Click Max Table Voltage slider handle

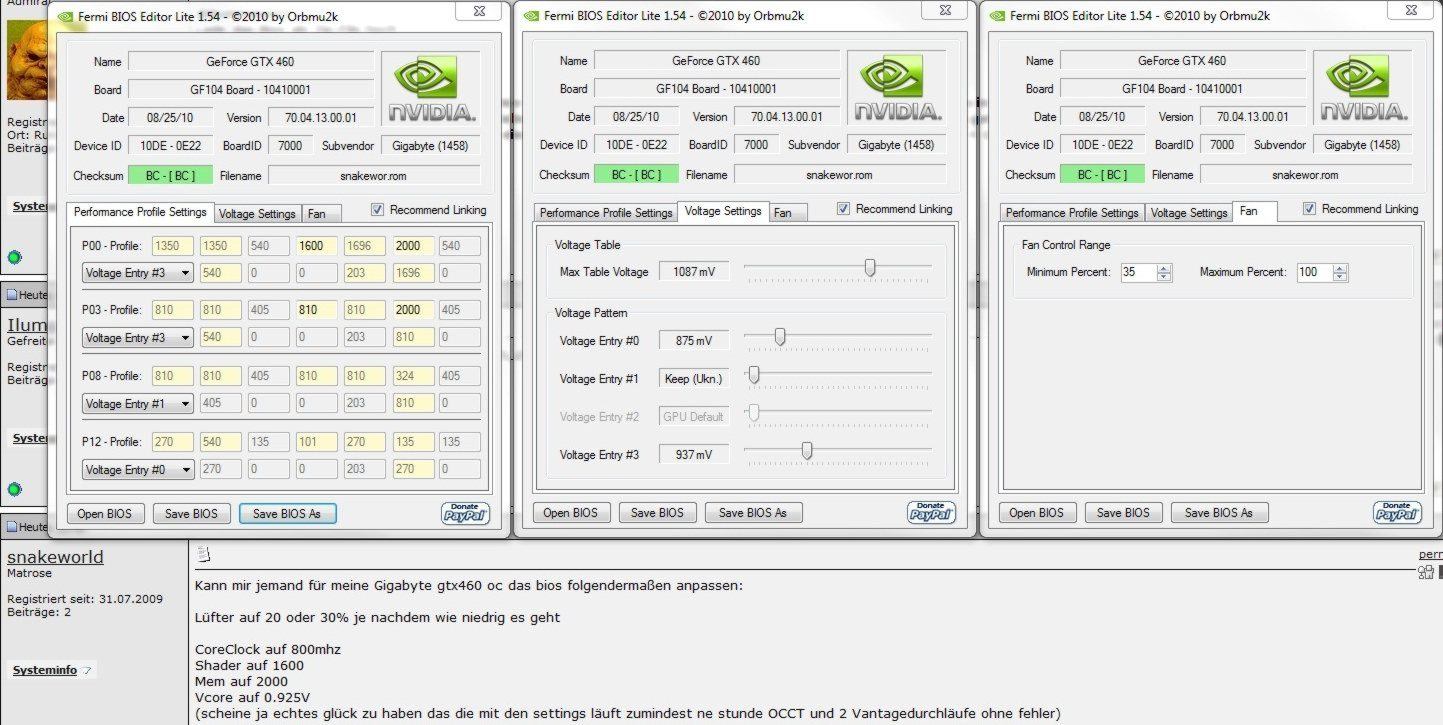pyautogui.click(x=870, y=268)
